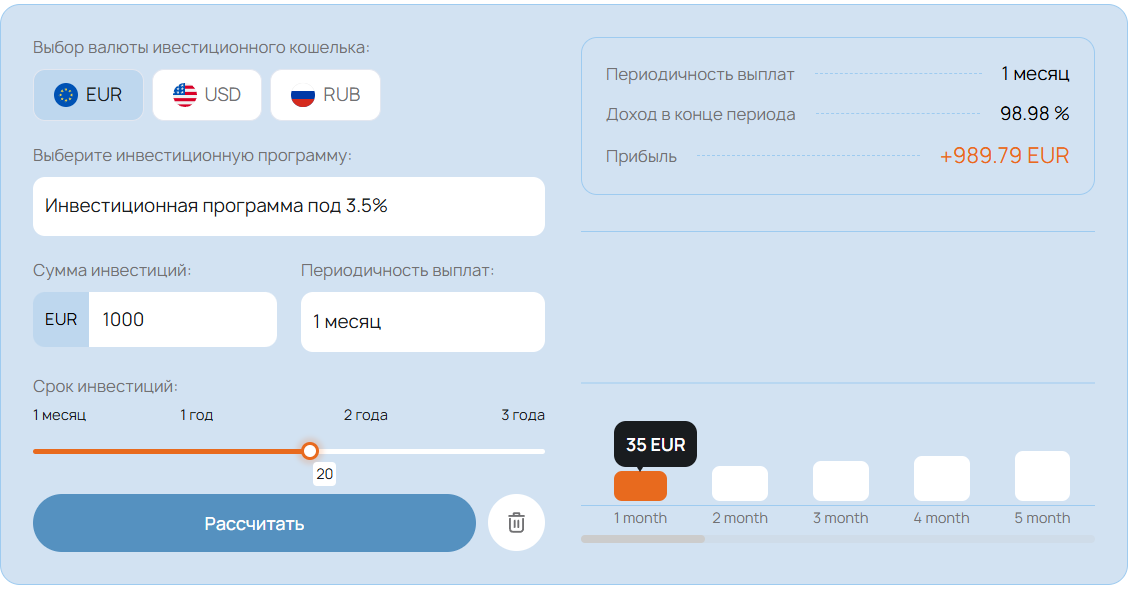Select EUR wallet currency

(x=88, y=95)
